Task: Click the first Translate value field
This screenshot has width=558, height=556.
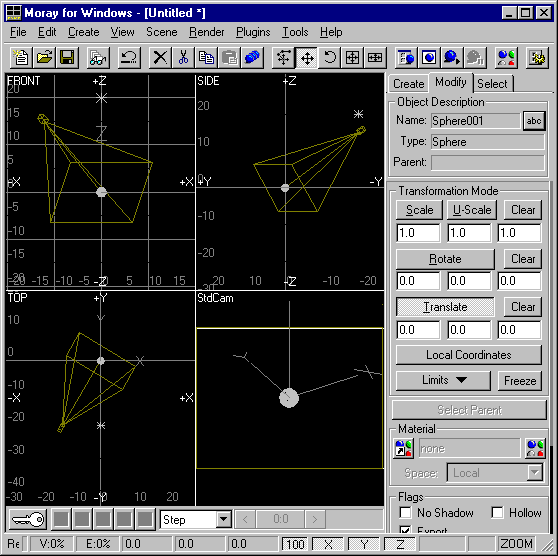Action: coord(418,330)
